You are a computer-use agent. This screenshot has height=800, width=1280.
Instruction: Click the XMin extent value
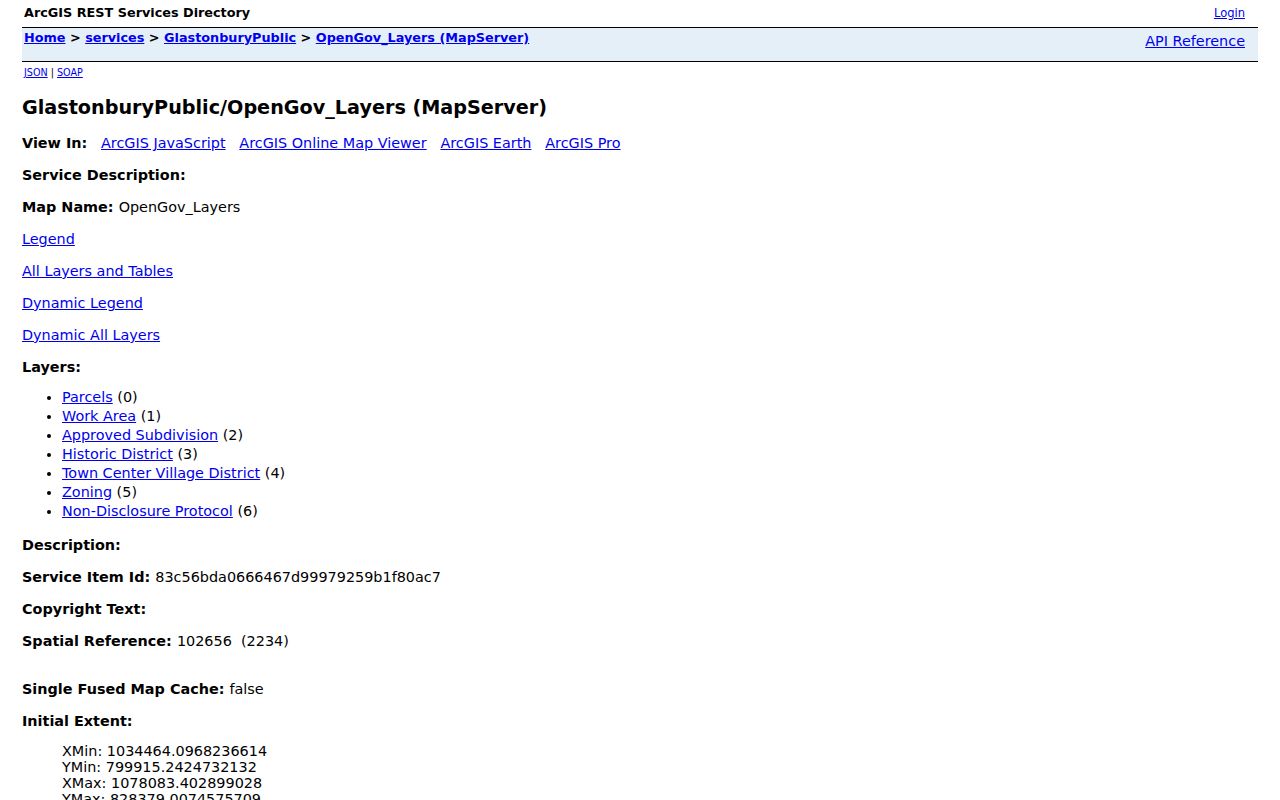tap(187, 751)
